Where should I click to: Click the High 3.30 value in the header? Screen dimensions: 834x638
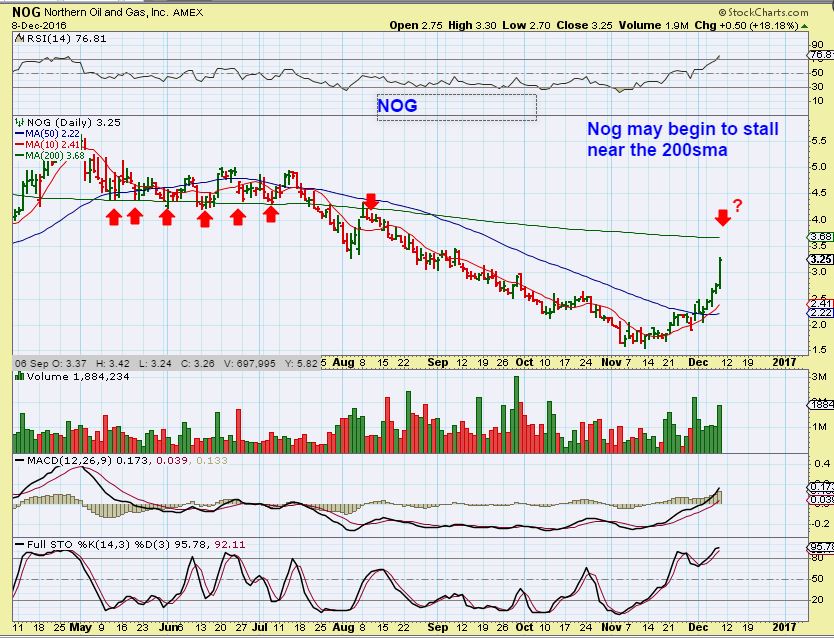472,26
